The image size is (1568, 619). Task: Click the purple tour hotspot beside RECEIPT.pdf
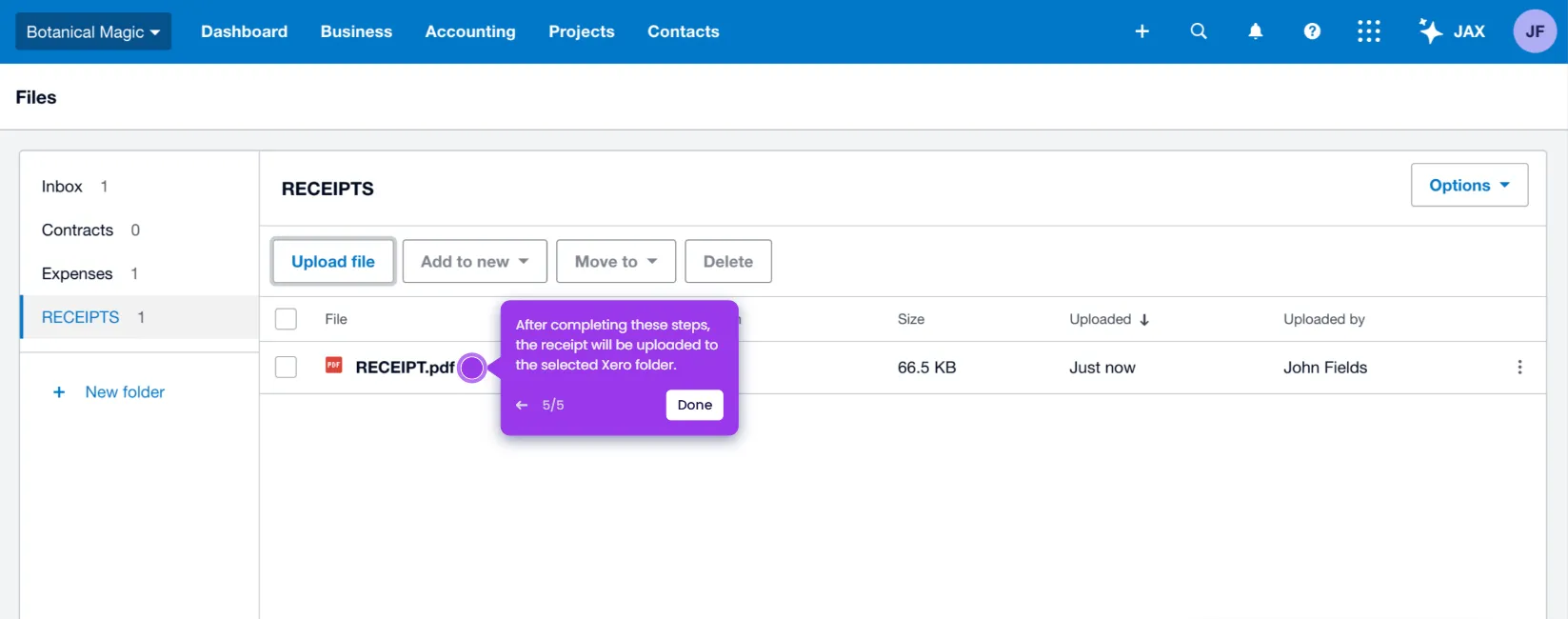472,368
